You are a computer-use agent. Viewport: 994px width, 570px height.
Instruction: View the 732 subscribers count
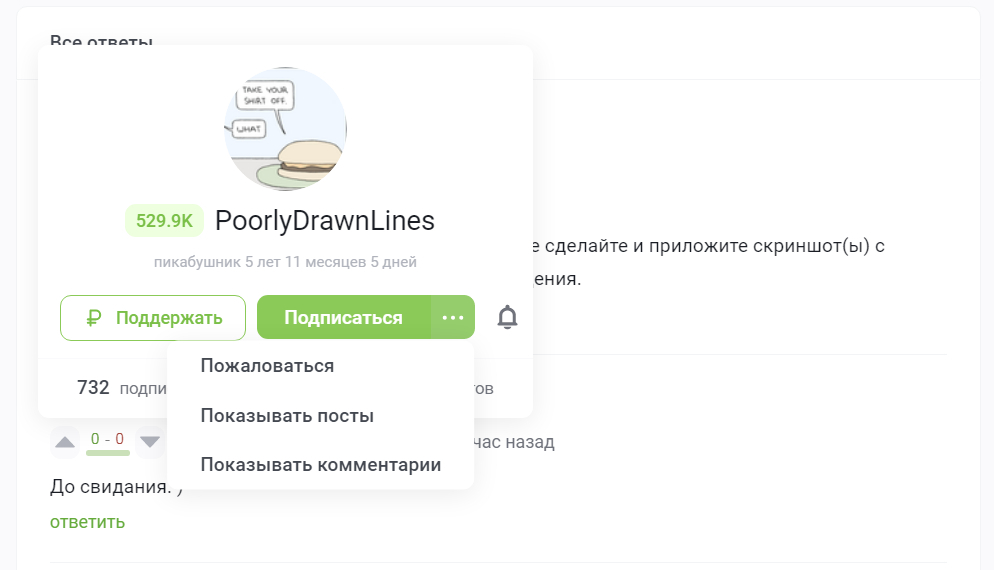[93, 388]
